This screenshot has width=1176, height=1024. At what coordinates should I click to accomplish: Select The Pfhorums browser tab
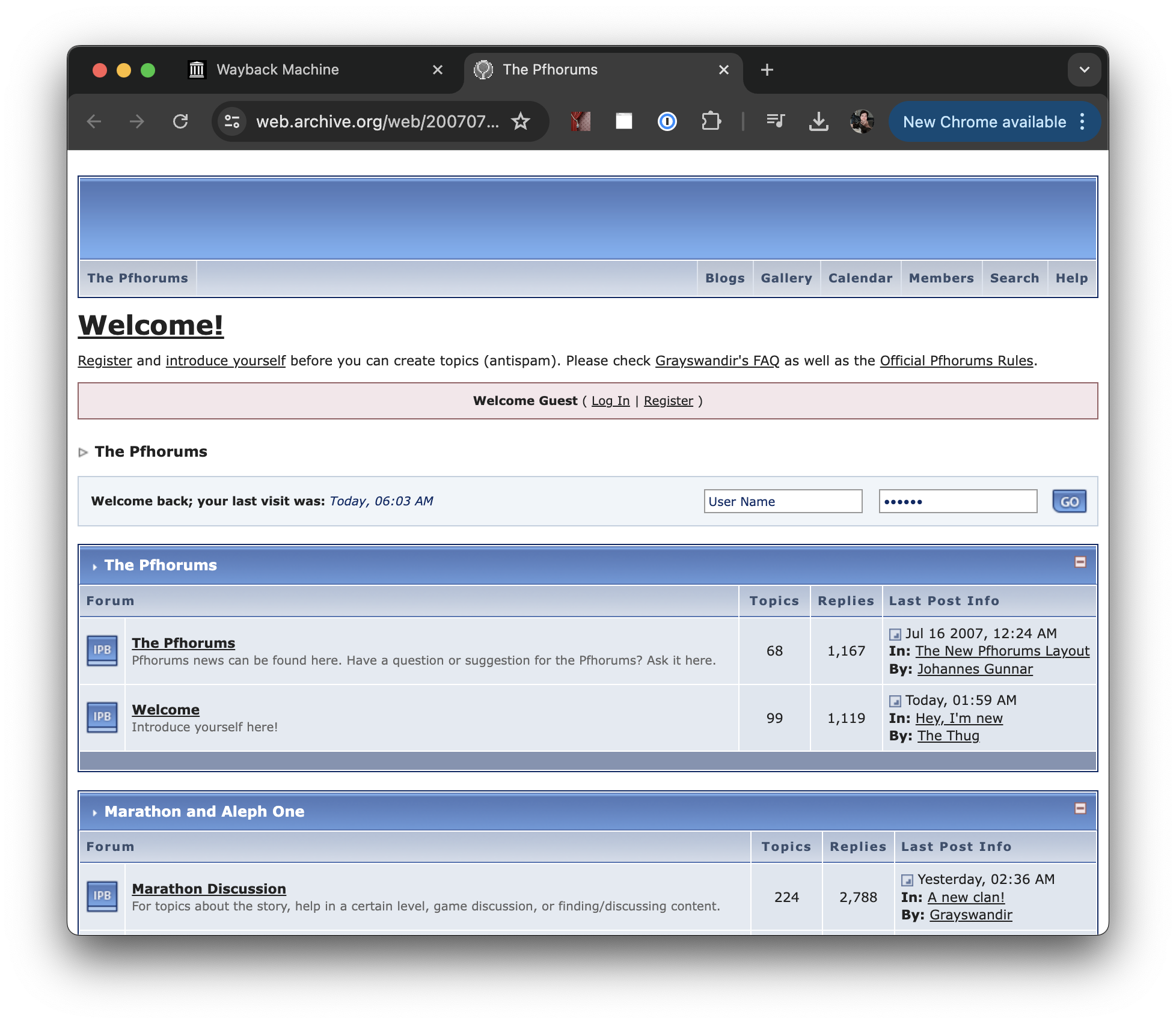click(x=602, y=70)
